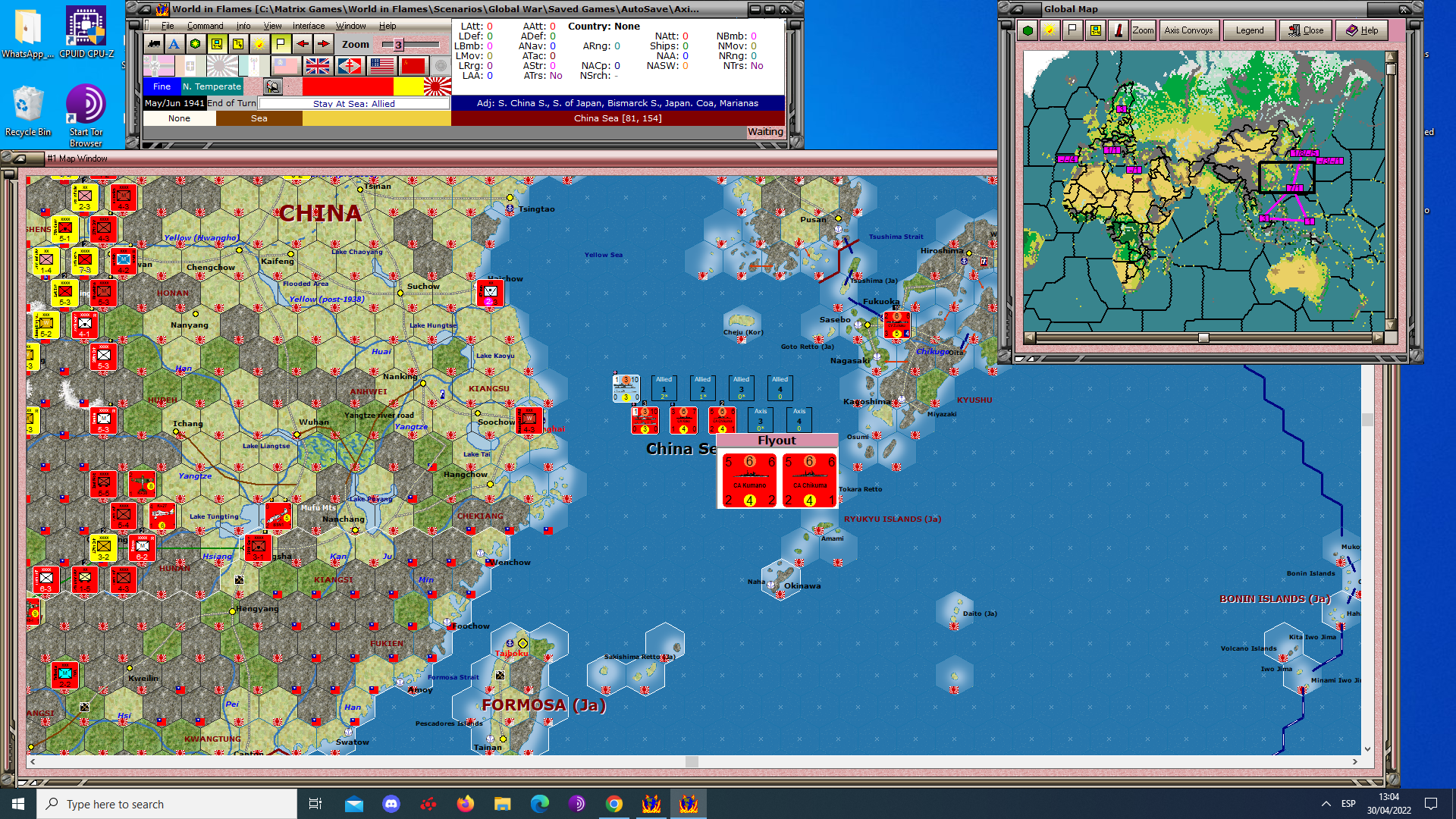Open the Recycle Bin desktop icon
Image resolution: width=1456 pixels, height=819 pixels.
click(28, 111)
